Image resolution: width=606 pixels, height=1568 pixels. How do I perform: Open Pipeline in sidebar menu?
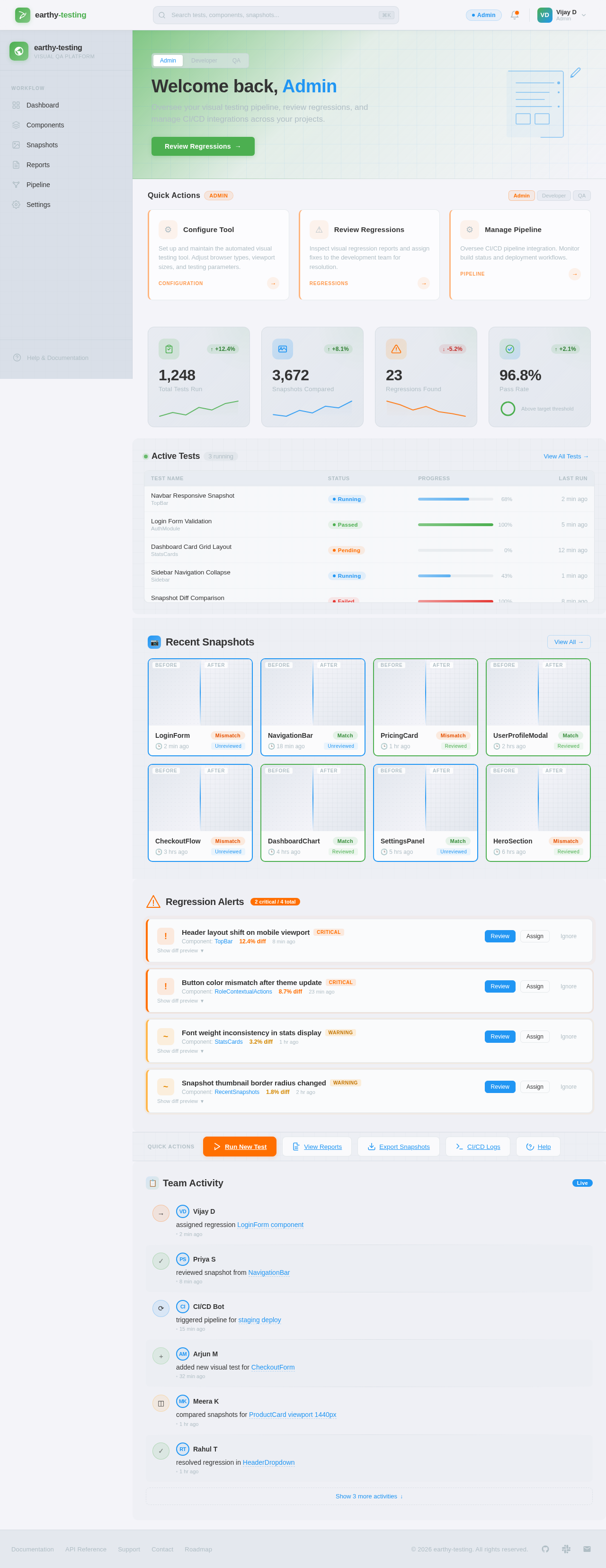[66, 184]
